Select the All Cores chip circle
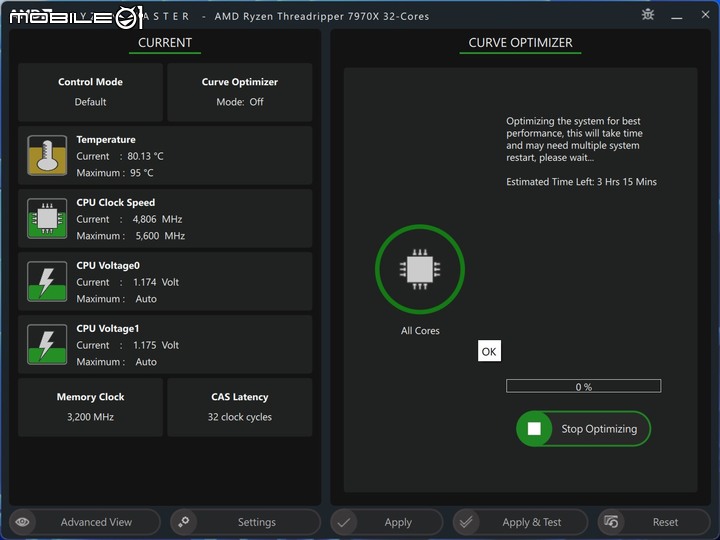Screen dimensions: 720x540 click(420, 269)
